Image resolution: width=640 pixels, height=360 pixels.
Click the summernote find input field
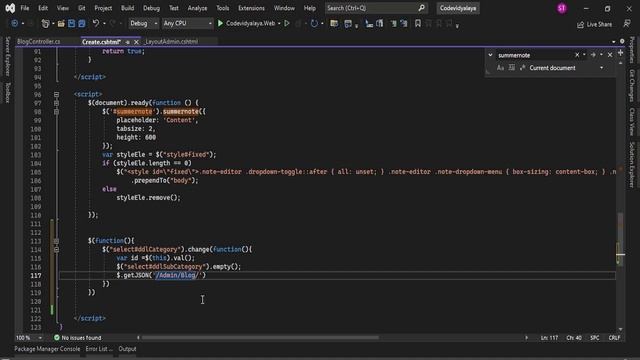(534, 55)
